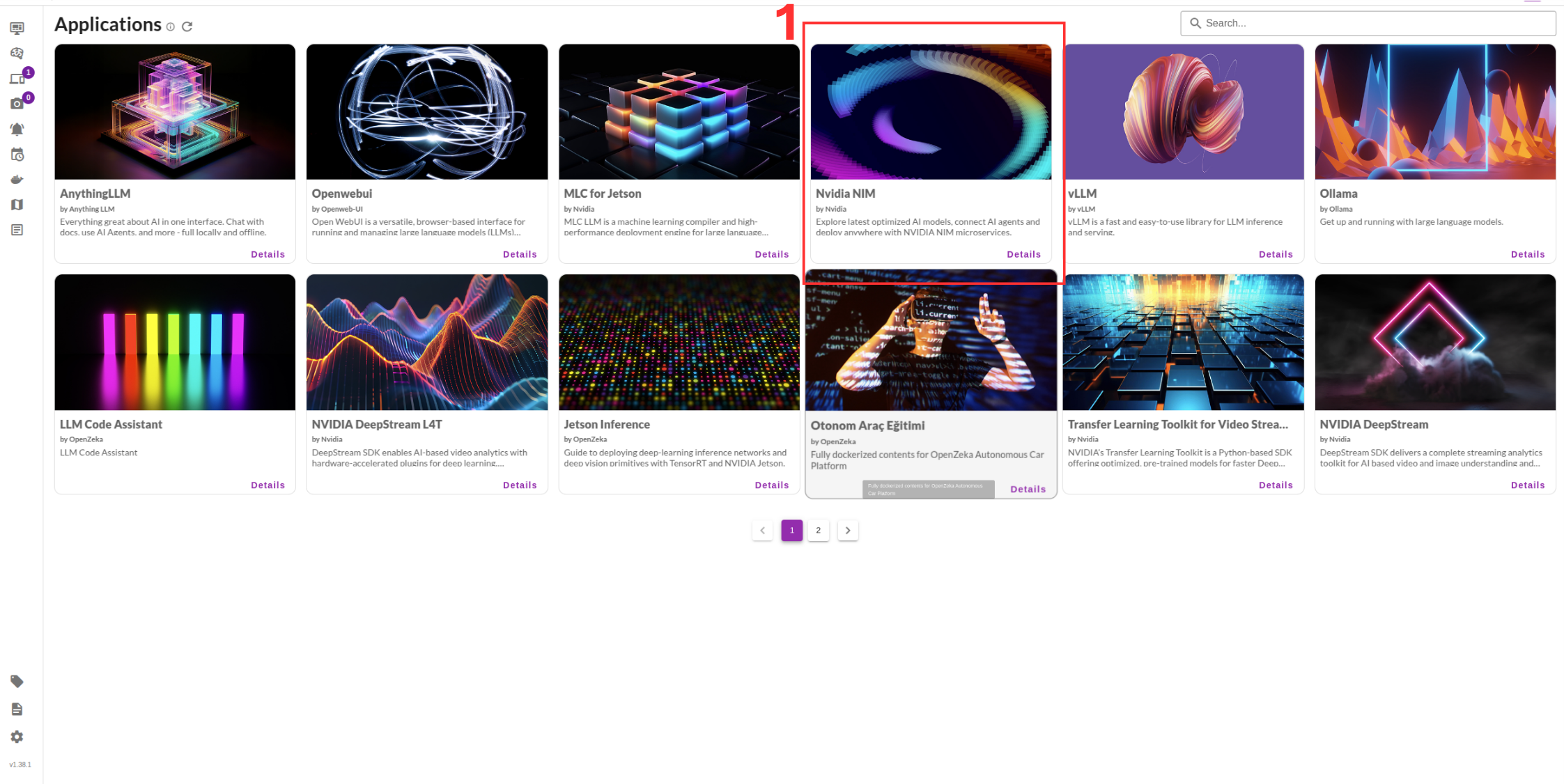1564x784 pixels.
Task: Click the NVIDIA DeepStream L4T title
Action: [x=377, y=424]
